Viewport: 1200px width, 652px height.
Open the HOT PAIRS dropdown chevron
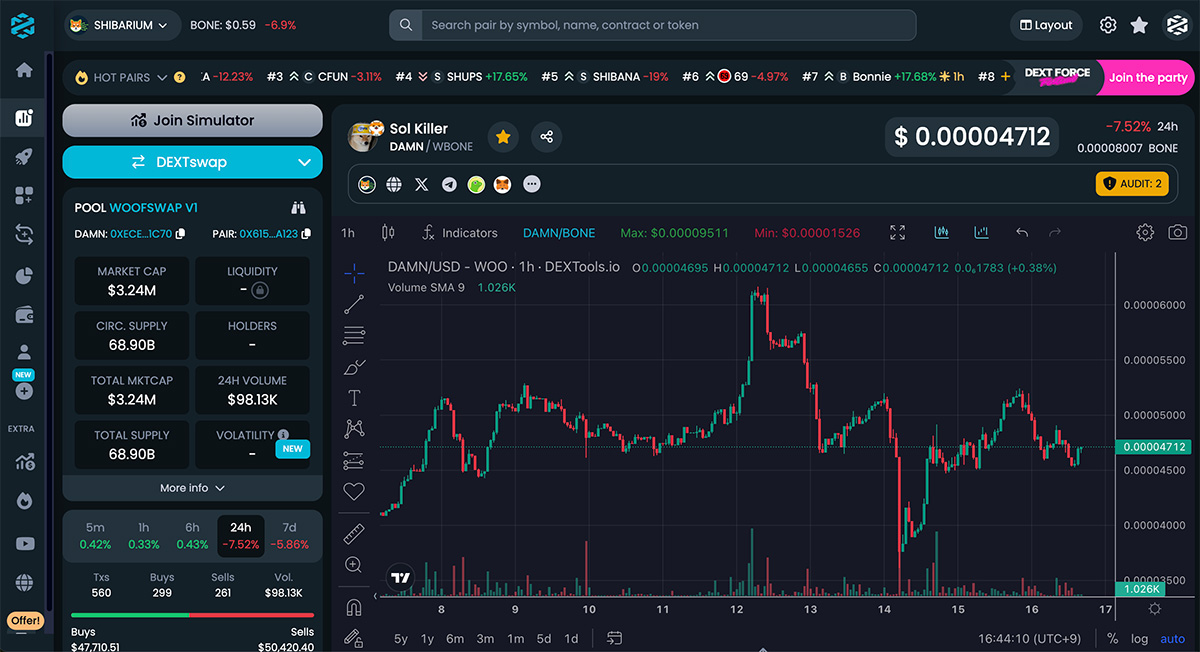(x=162, y=77)
